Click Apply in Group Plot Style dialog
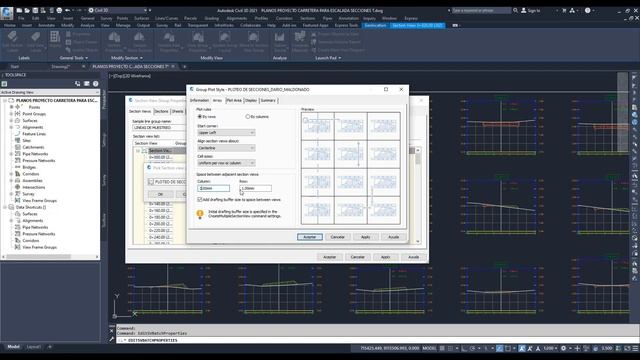This screenshot has height=360, width=640. 366,237
